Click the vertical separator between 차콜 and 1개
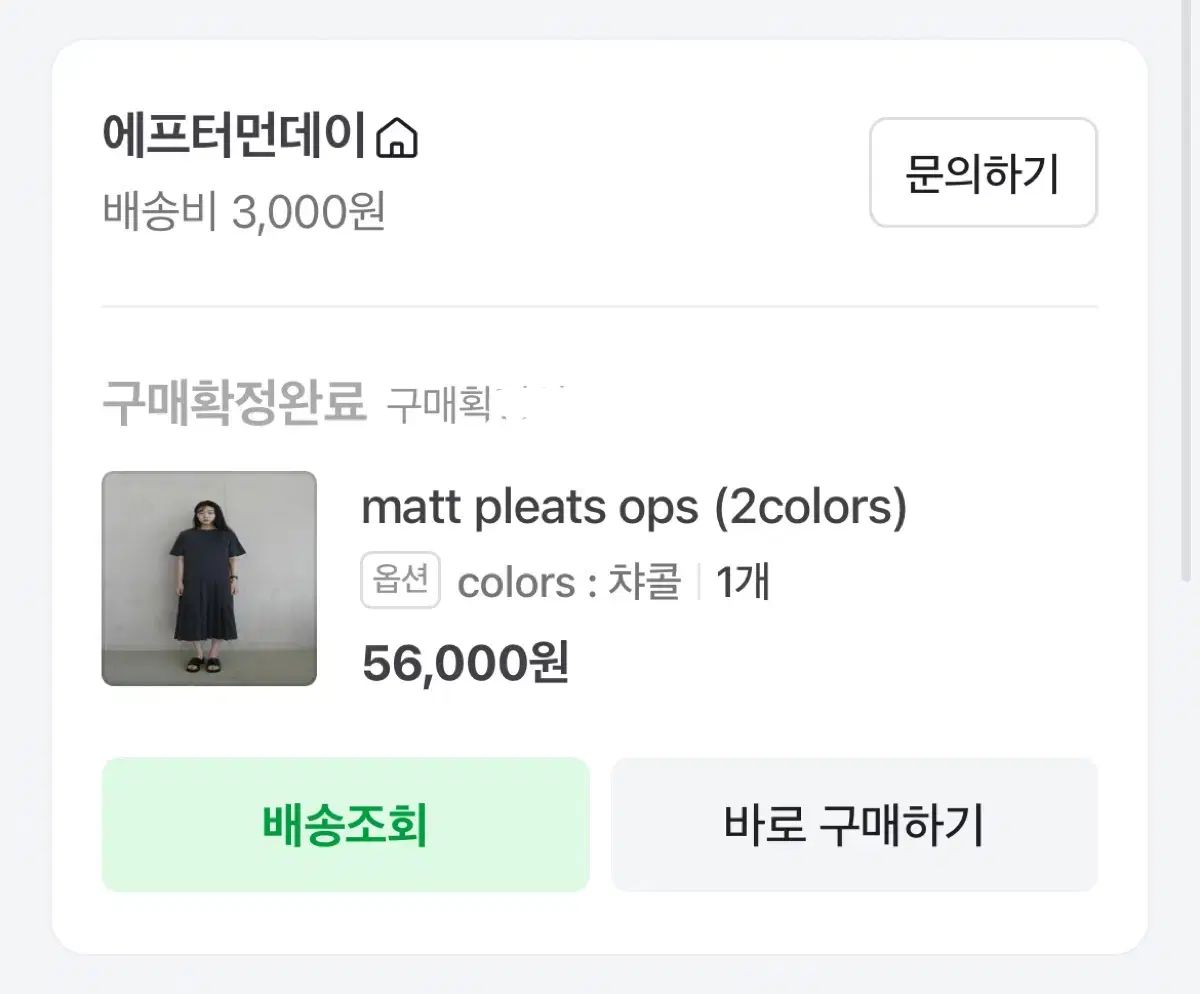Screen dimensions: 1200x994 [698, 582]
